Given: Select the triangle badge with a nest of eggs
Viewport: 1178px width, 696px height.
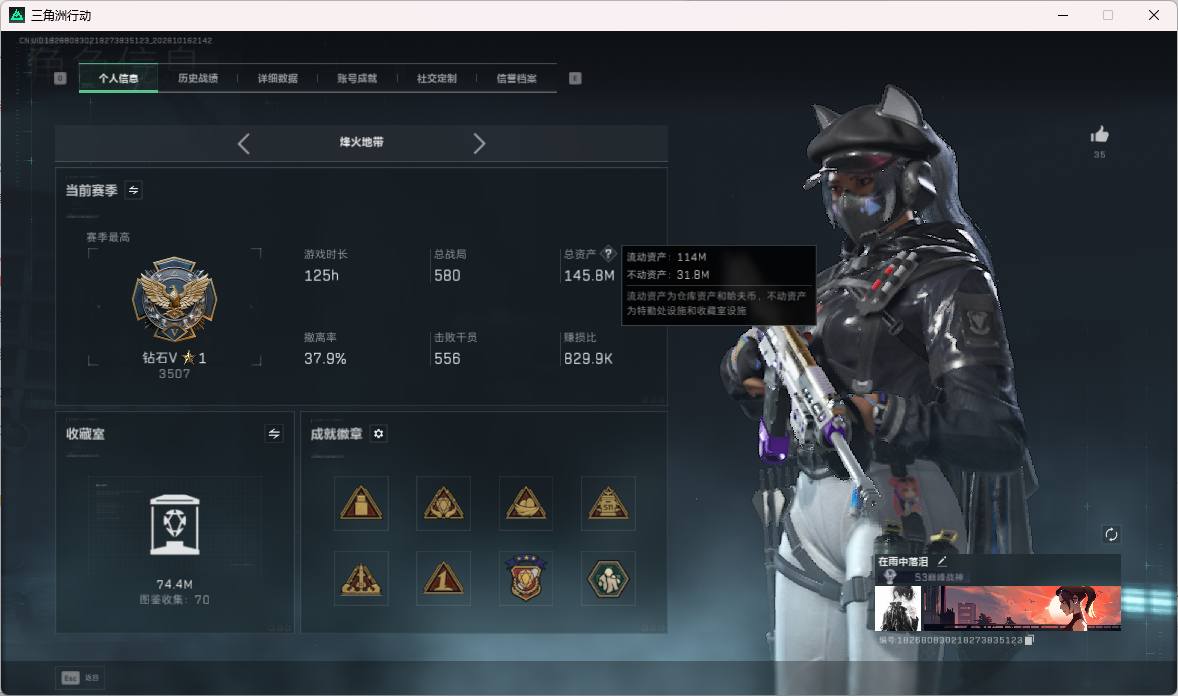Looking at the screenshot, I should pos(526,504).
